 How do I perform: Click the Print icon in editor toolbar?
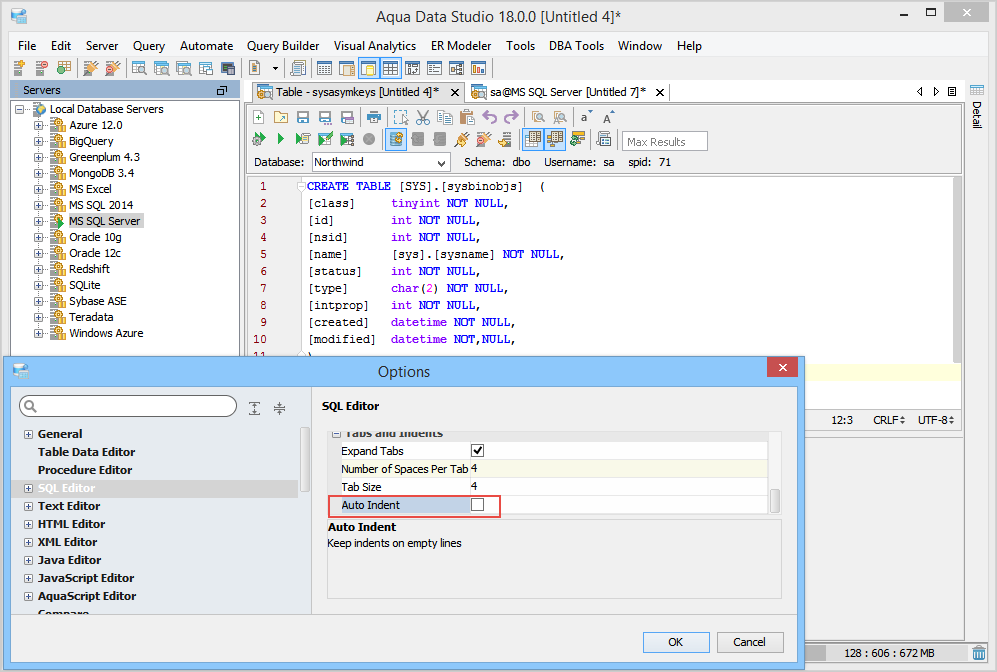(x=374, y=117)
